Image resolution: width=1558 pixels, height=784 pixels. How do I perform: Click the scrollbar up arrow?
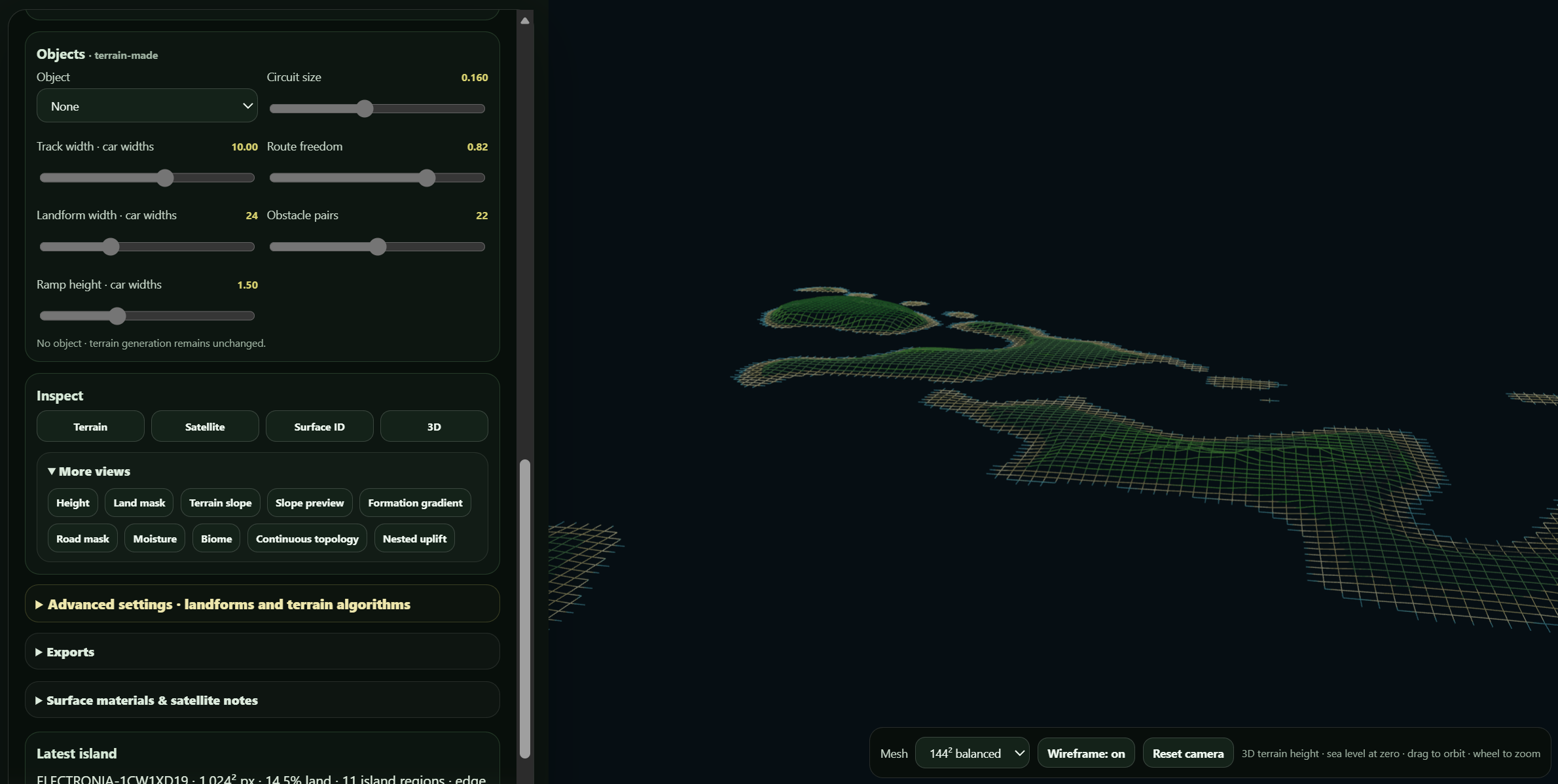click(x=525, y=20)
